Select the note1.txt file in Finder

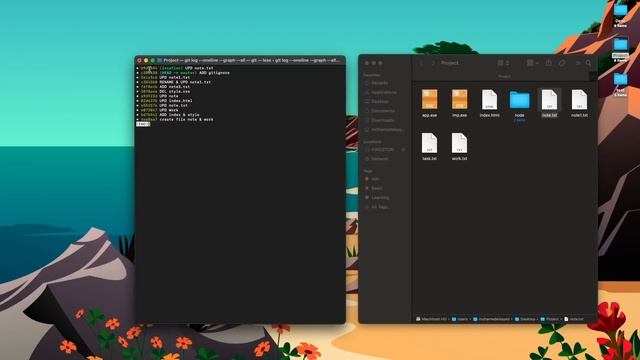(579, 103)
